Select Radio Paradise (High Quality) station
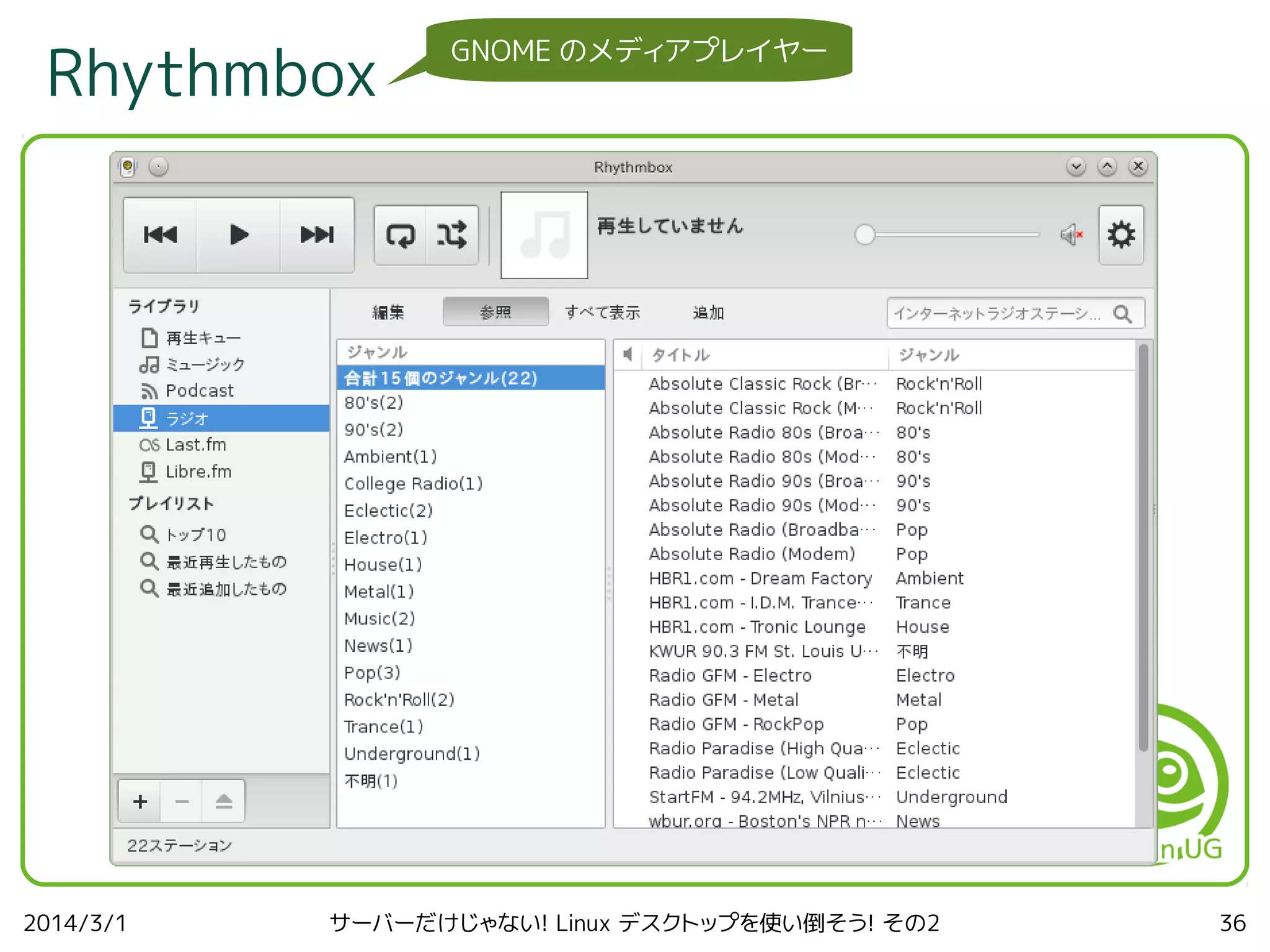Image resolution: width=1270 pixels, height=952 pixels. point(874,749)
